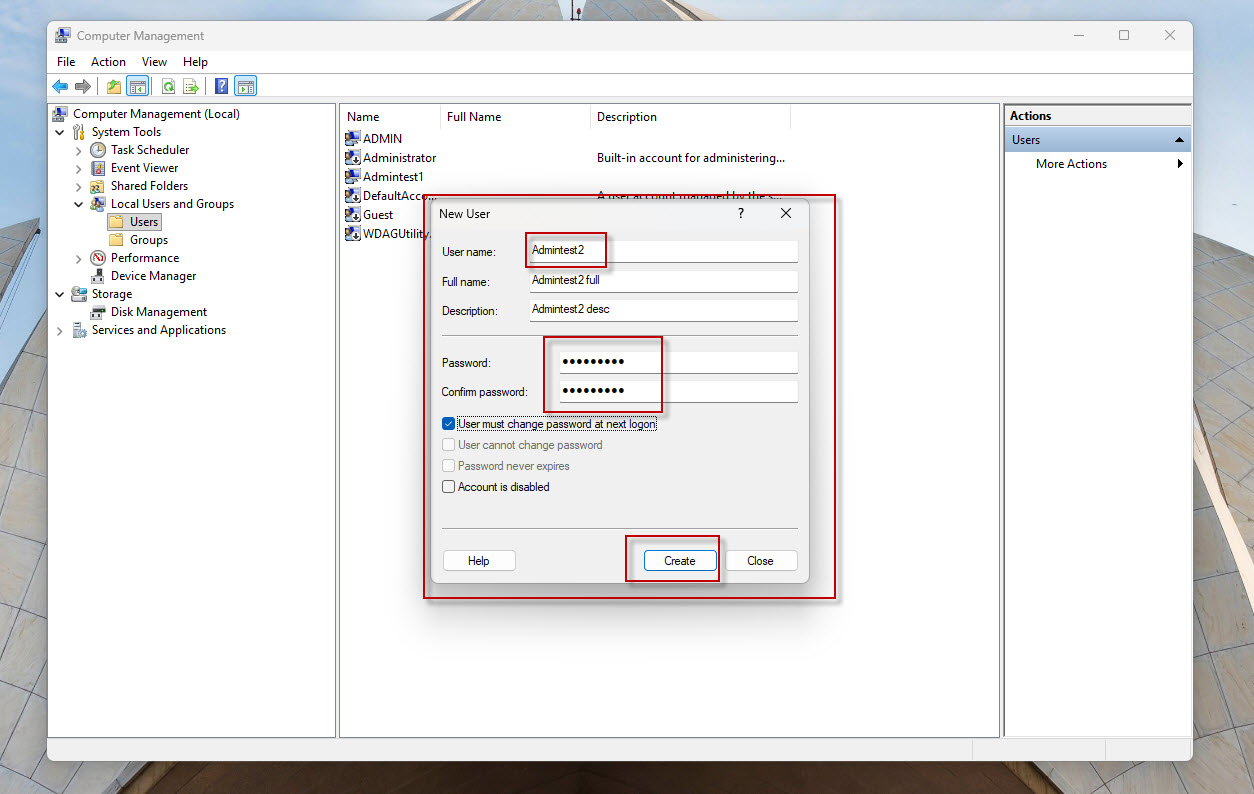
Task: Toggle the Show/Hide Console Tree icon
Action: coord(137,87)
